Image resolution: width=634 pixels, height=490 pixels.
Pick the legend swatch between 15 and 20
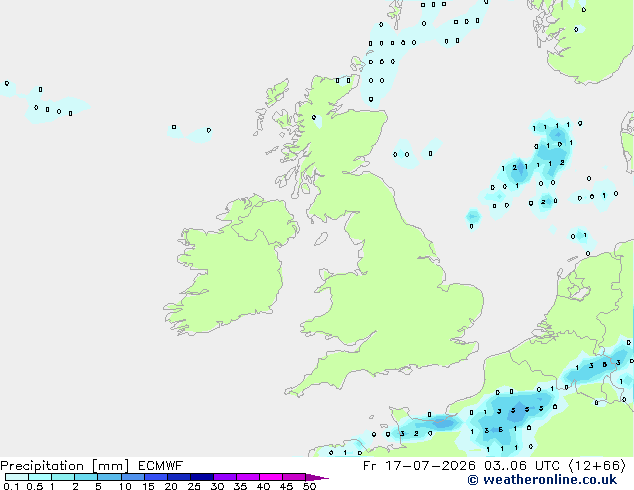pos(156,477)
